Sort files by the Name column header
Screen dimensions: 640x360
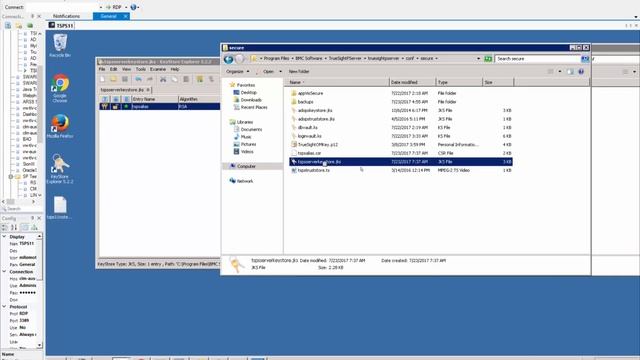click(338, 82)
